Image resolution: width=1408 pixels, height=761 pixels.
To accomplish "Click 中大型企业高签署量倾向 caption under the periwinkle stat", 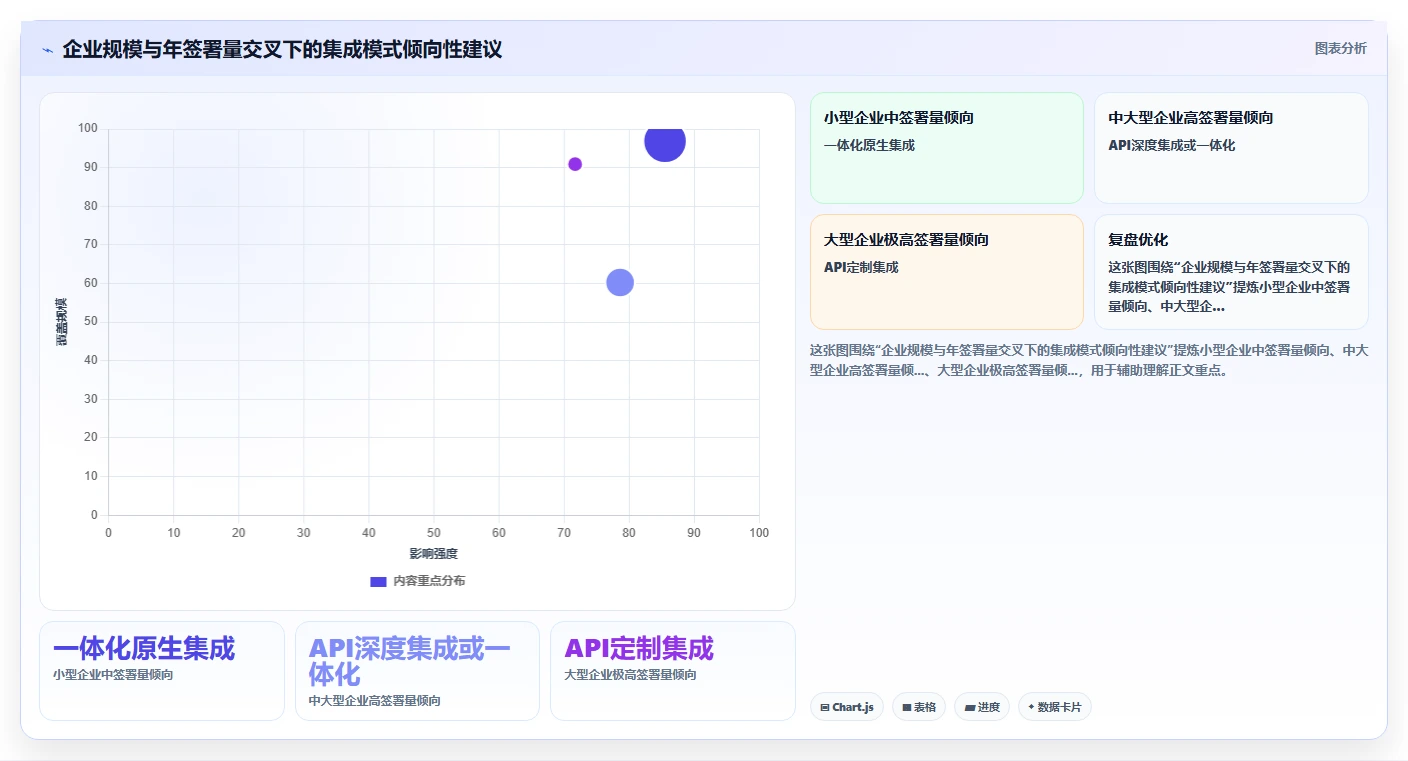I will pyautogui.click(x=375, y=701).
